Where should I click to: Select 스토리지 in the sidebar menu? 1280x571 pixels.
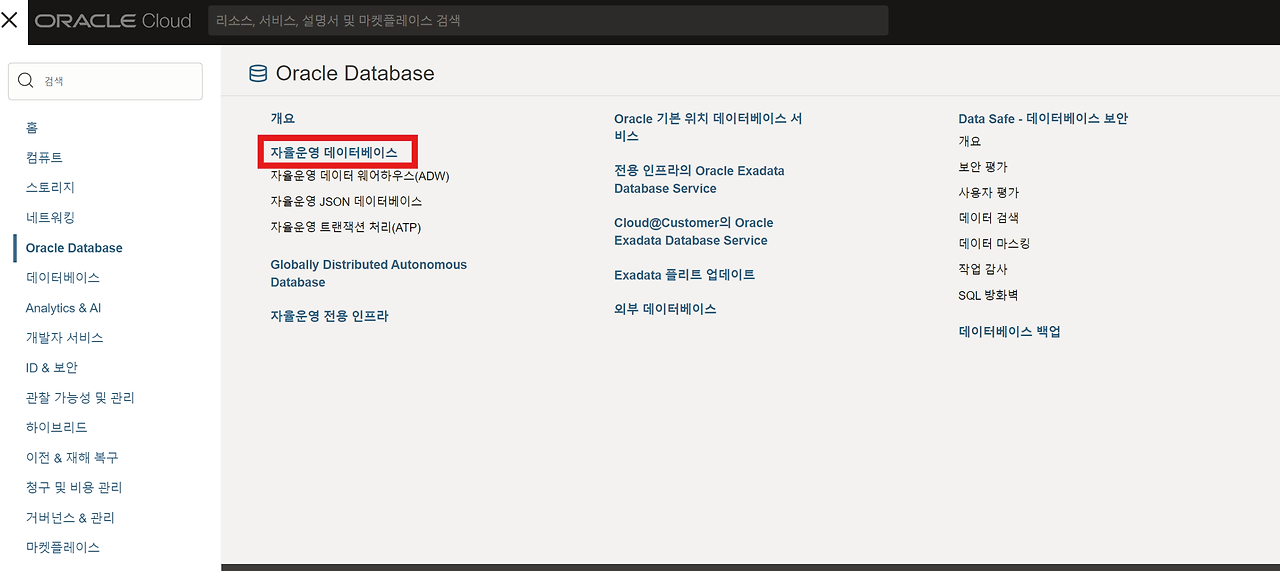pos(50,188)
